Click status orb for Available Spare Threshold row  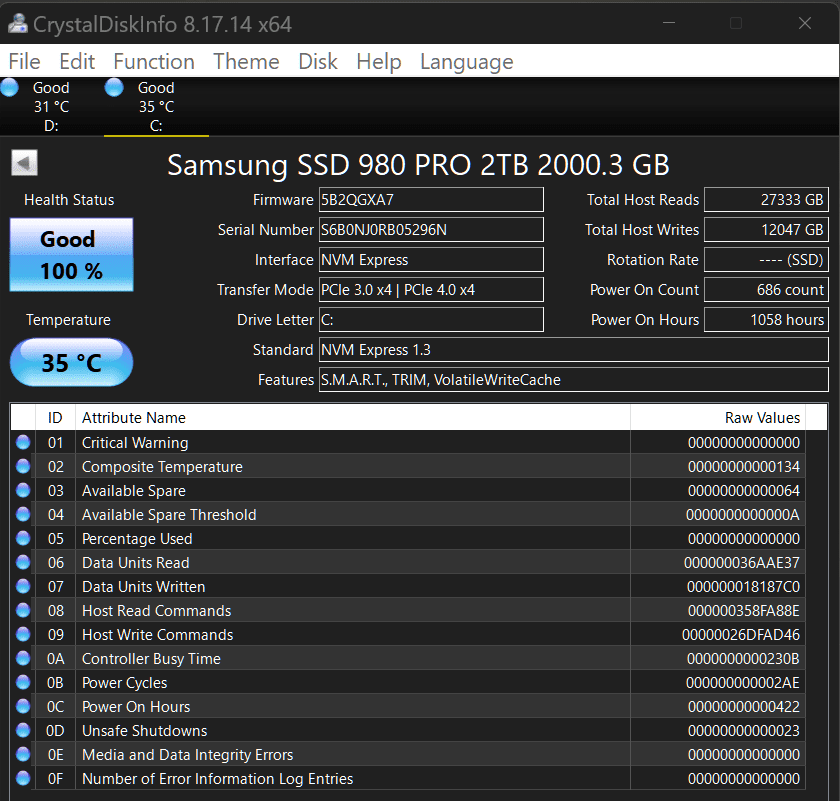point(23,514)
